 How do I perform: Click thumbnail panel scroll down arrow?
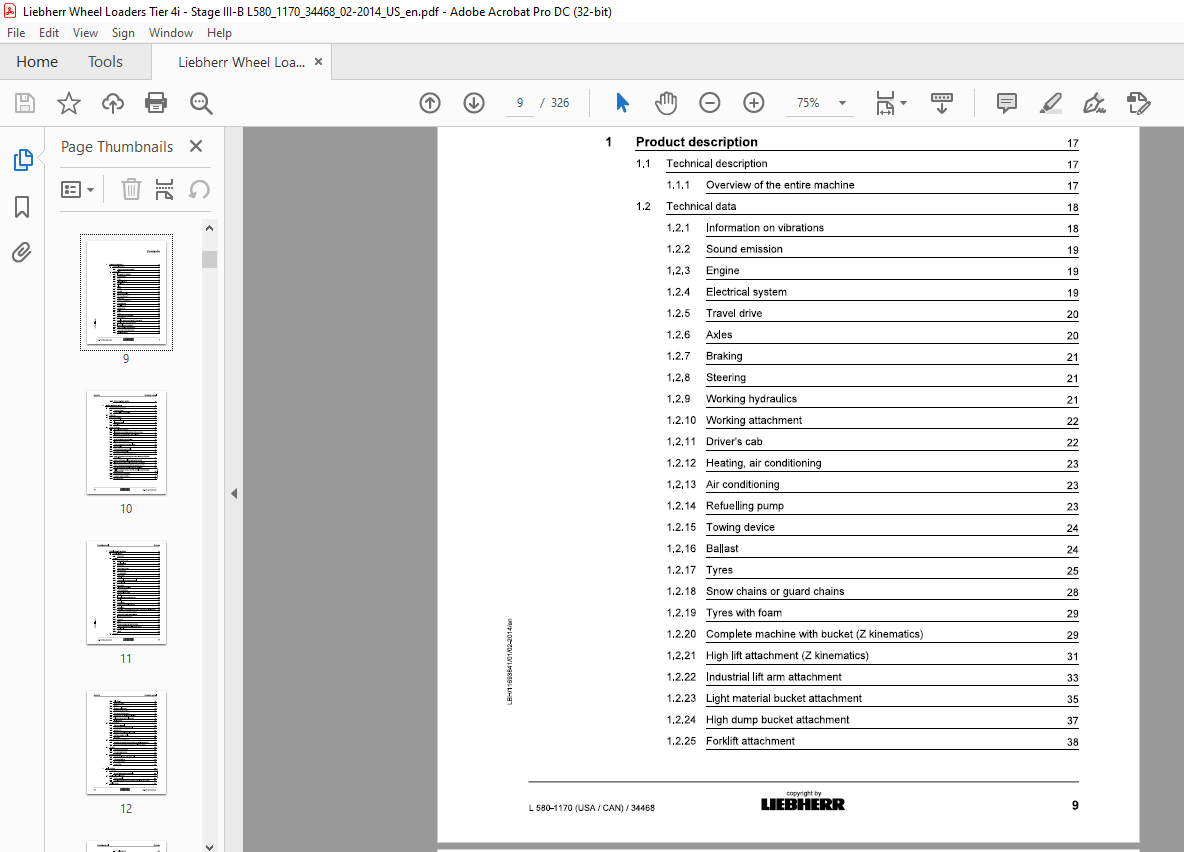coord(209,847)
